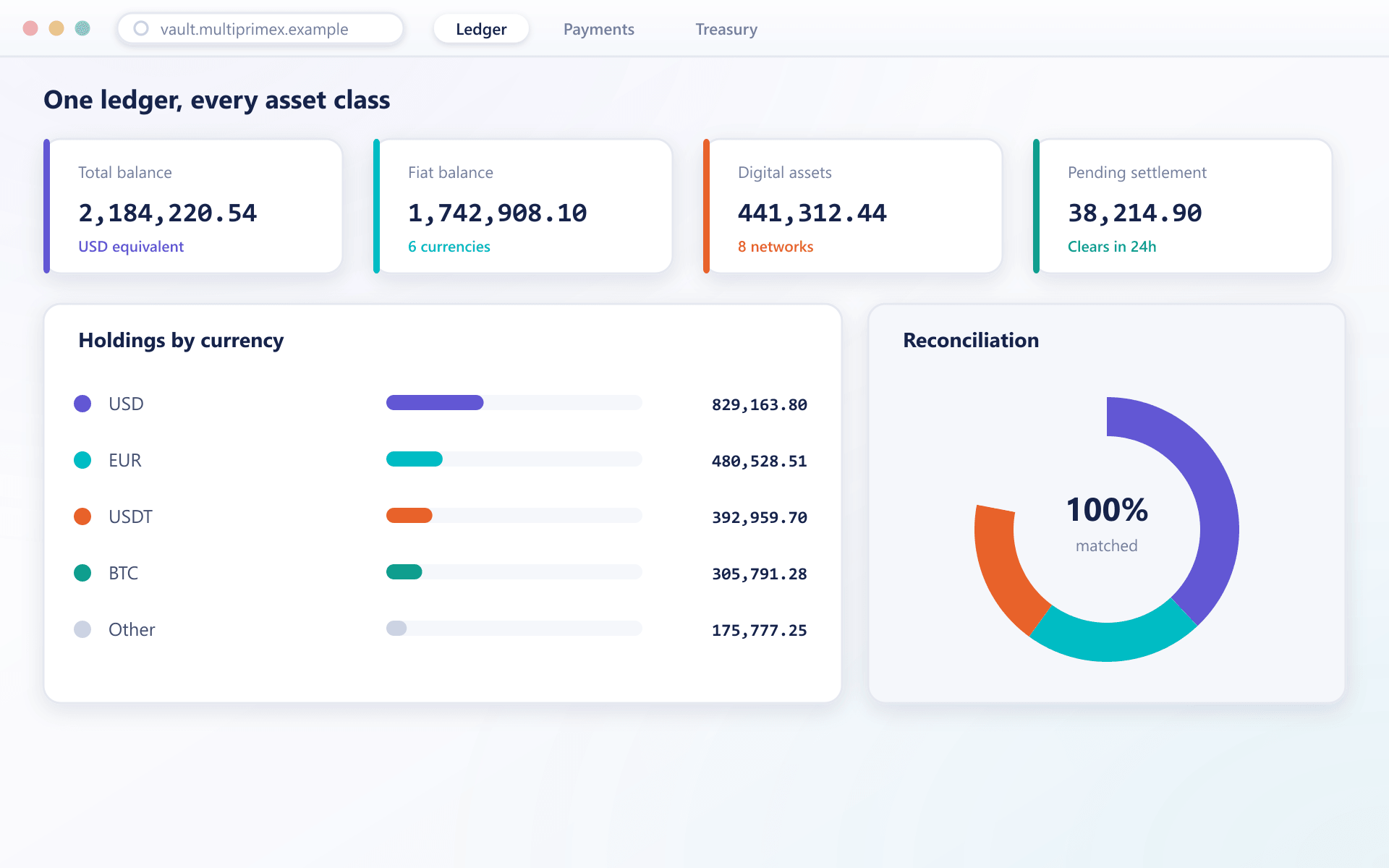
Task: Click the orange donut chart segment
Action: pyautogui.click(x=1002, y=574)
